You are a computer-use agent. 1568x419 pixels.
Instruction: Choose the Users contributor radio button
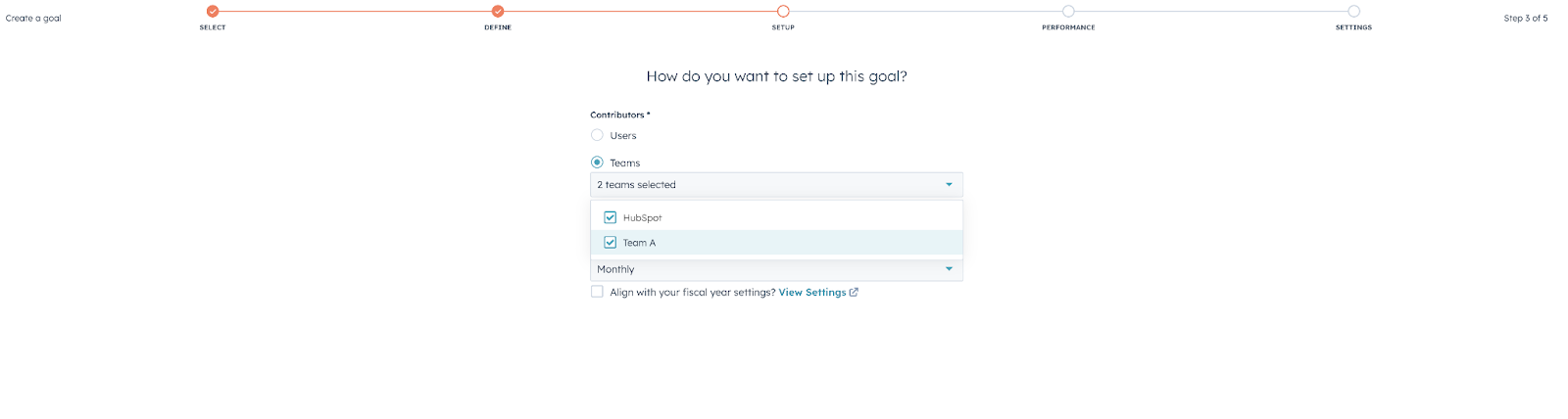(597, 135)
